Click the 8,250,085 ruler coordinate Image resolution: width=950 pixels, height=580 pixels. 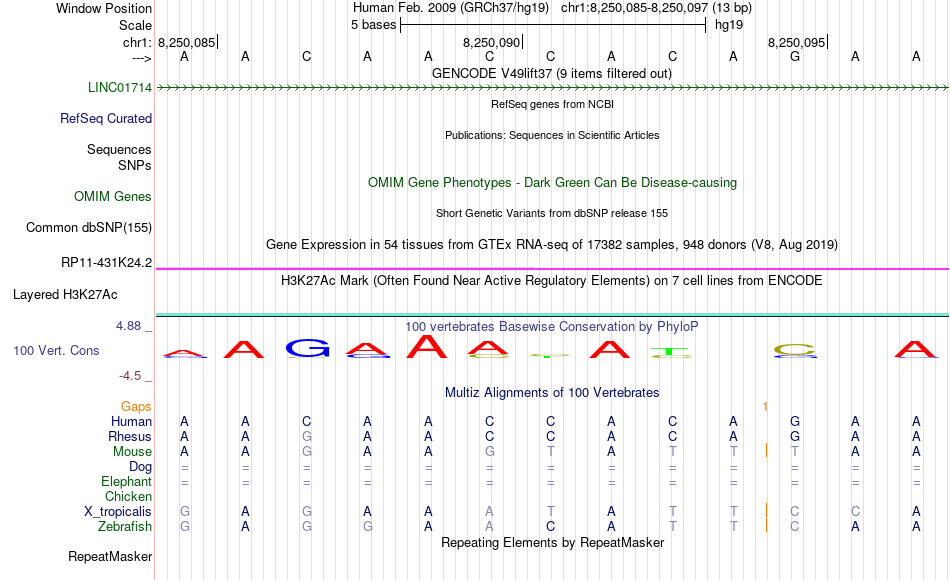187,42
